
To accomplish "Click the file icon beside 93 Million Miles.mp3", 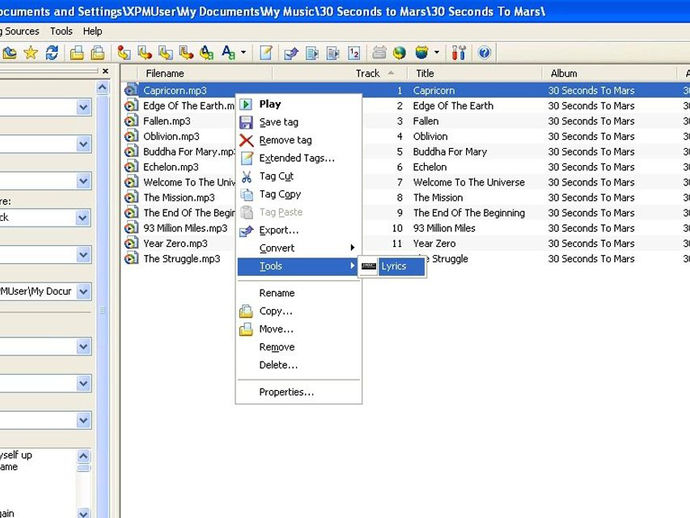I will [x=131, y=228].
